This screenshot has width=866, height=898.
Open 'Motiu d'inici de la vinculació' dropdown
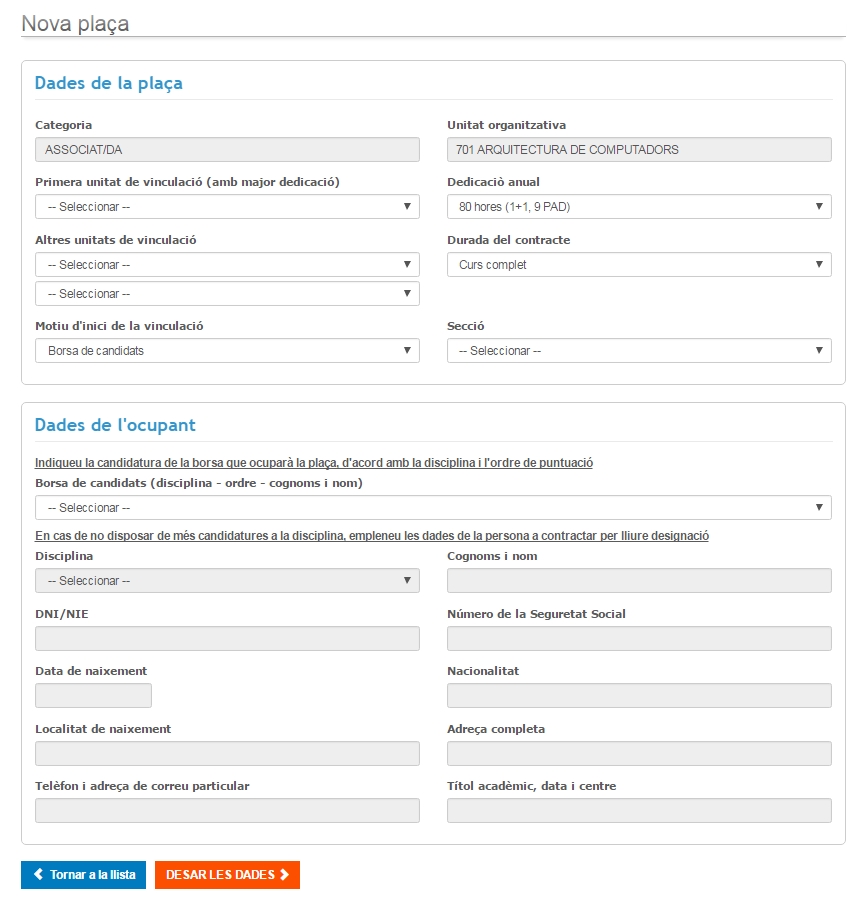click(x=227, y=351)
